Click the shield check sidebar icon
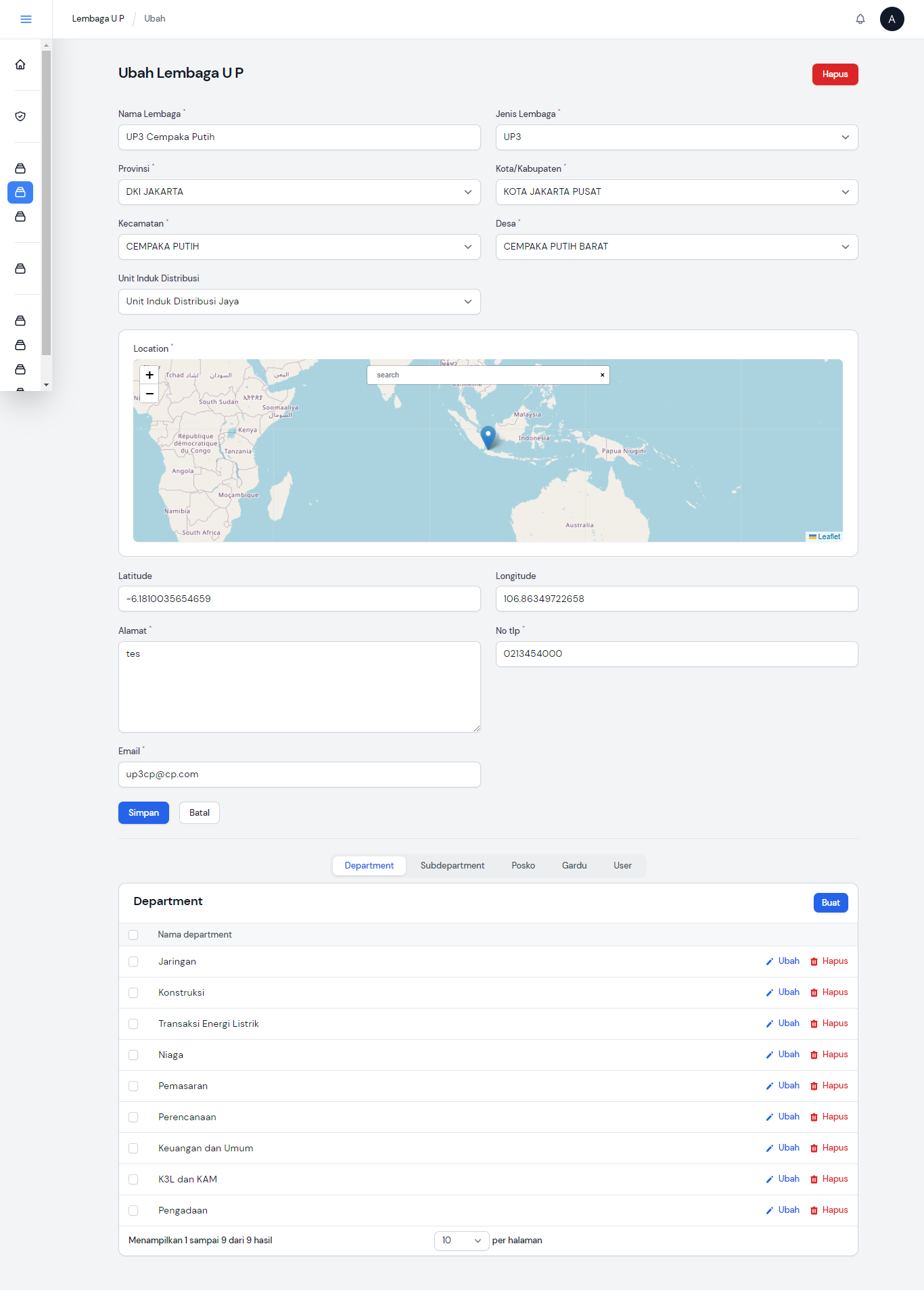924x1290 pixels. (20, 116)
